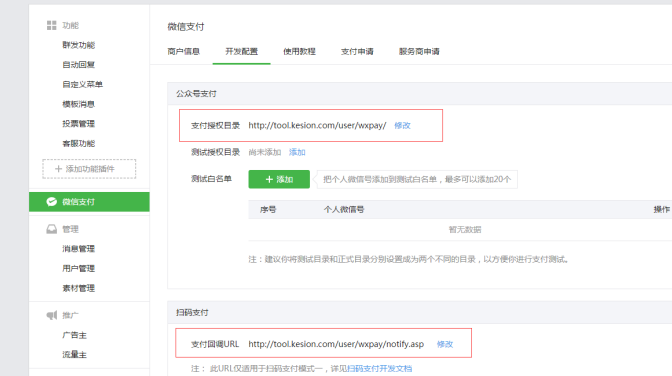
Task: Click 添加 link for 测试授权目录
Action: 297,152
